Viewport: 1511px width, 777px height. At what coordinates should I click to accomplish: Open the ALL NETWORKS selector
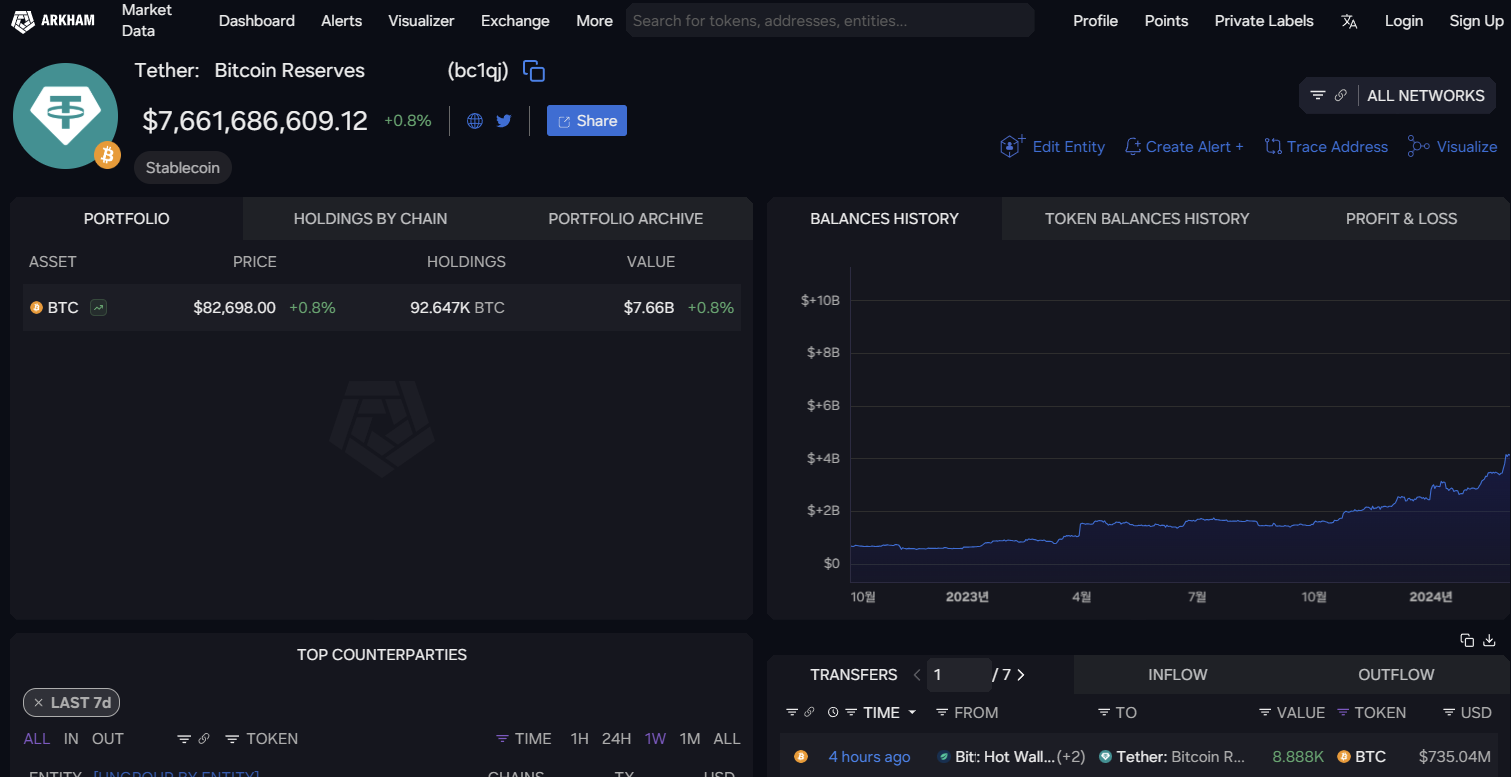coord(1426,95)
